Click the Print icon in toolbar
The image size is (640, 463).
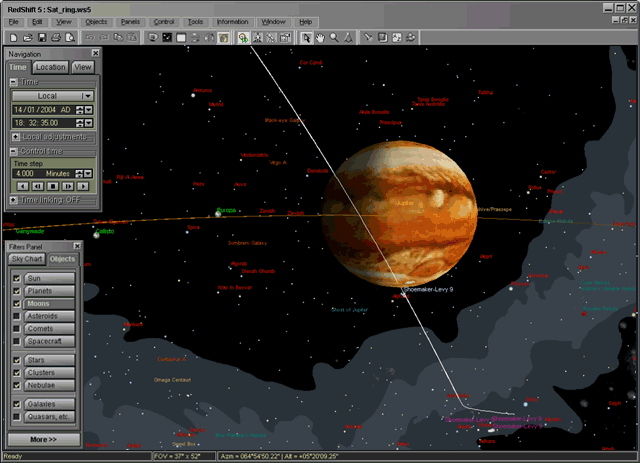pos(56,37)
